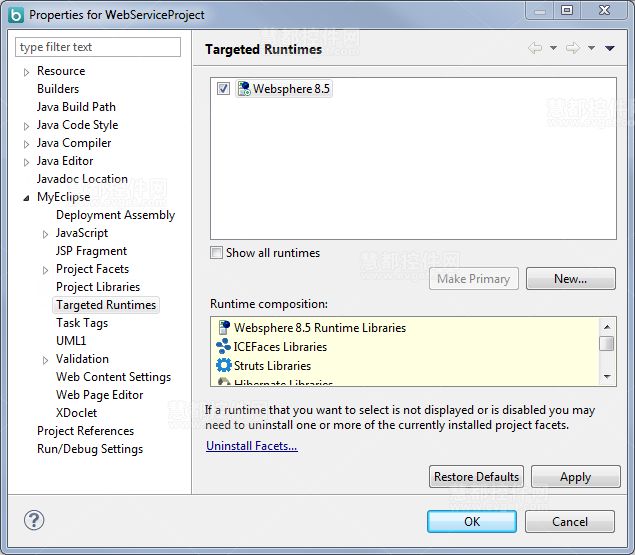Select Java Compiler label
This screenshot has width=635, height=555.
click(74, 143)
